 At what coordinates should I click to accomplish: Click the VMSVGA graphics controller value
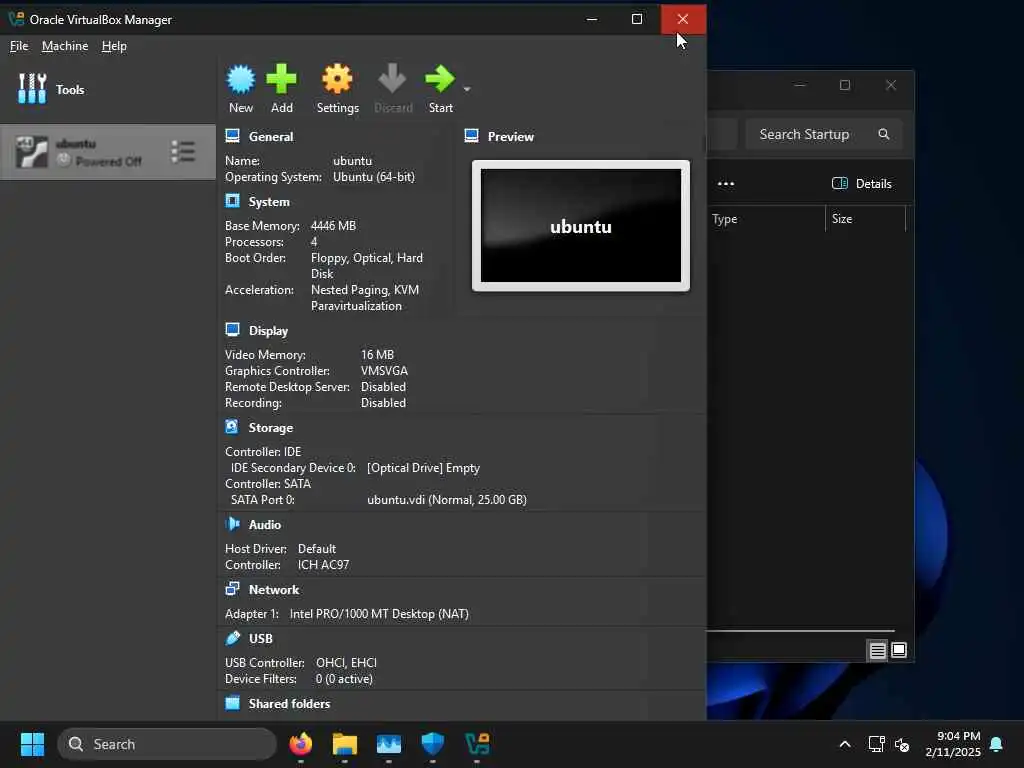pos(384,371)
